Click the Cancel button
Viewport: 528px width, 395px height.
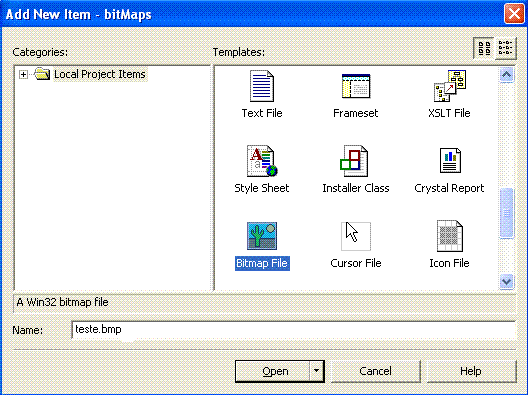(x=375, y=371)
